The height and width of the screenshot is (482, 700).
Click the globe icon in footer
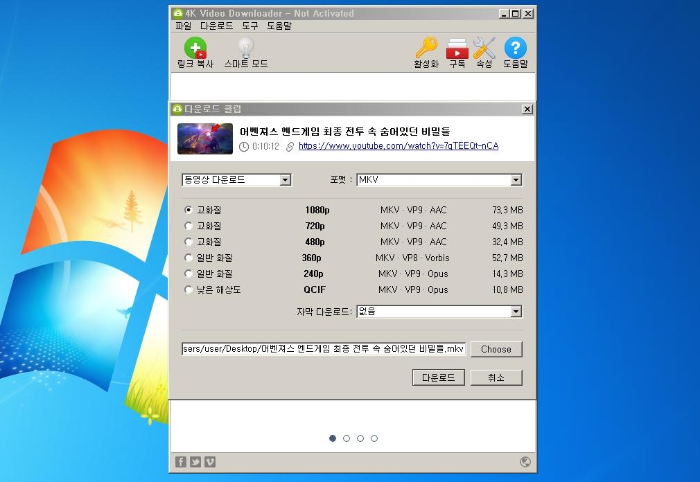click(x=525, y=462)
